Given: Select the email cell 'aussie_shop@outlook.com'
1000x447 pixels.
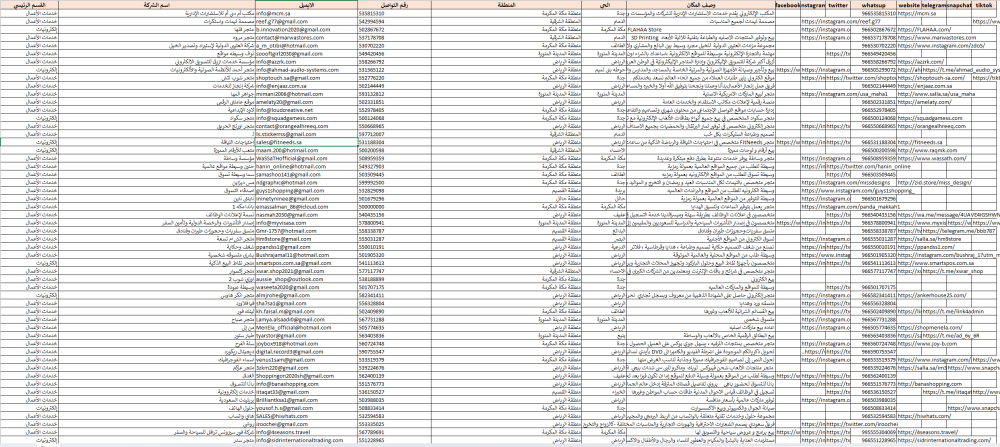Looking at the screenshot, I should tap(306, 279).
